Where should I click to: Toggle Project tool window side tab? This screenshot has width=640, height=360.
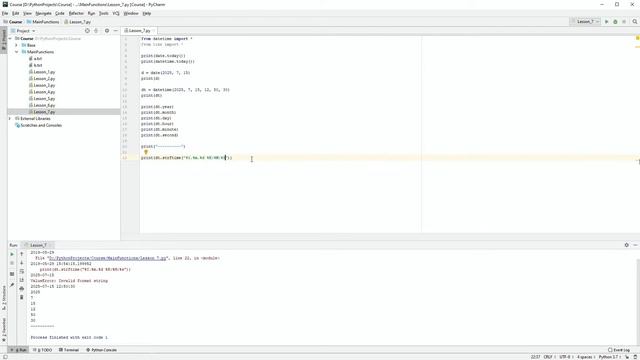[4, 39]
